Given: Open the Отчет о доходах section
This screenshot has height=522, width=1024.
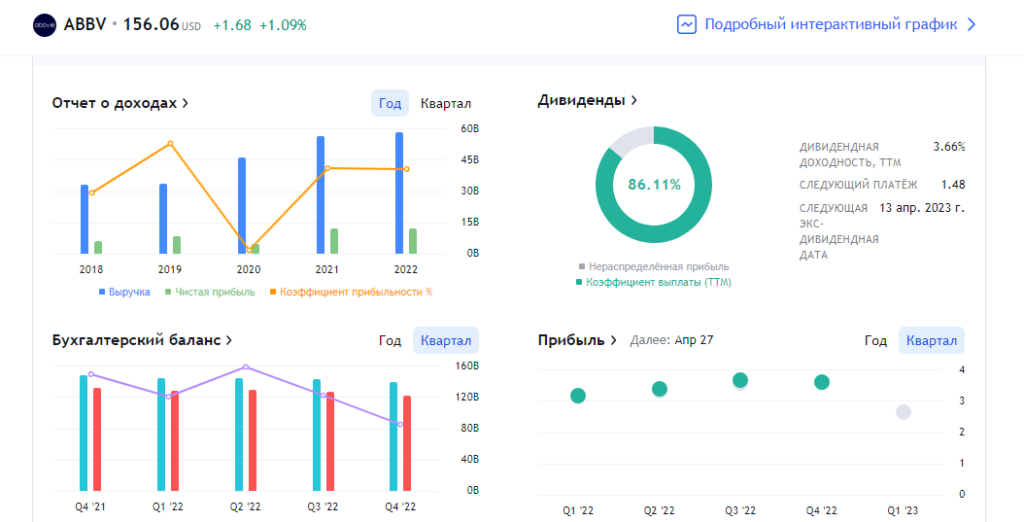Looking at the screenshot, I should pos(120,103).
